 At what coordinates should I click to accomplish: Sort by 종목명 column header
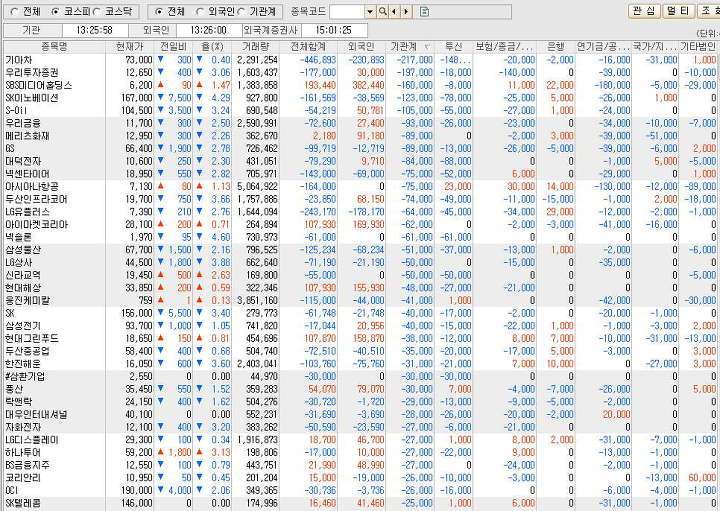tap(55, 46)
